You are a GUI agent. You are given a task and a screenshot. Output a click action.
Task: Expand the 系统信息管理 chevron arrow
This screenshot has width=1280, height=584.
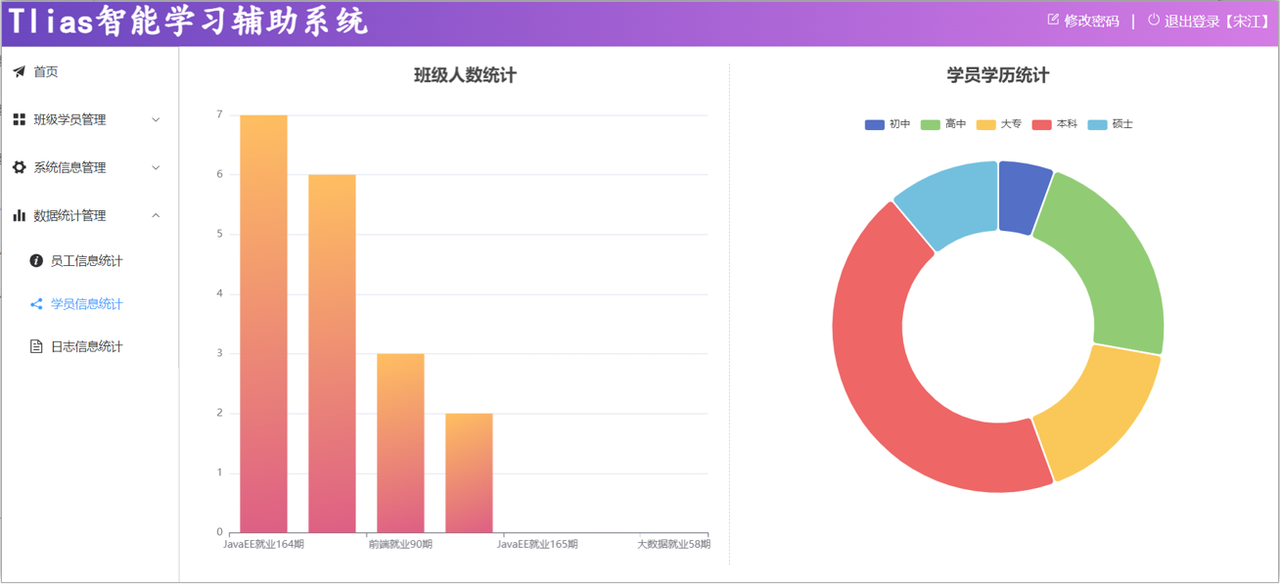click(x=155, y=168)
